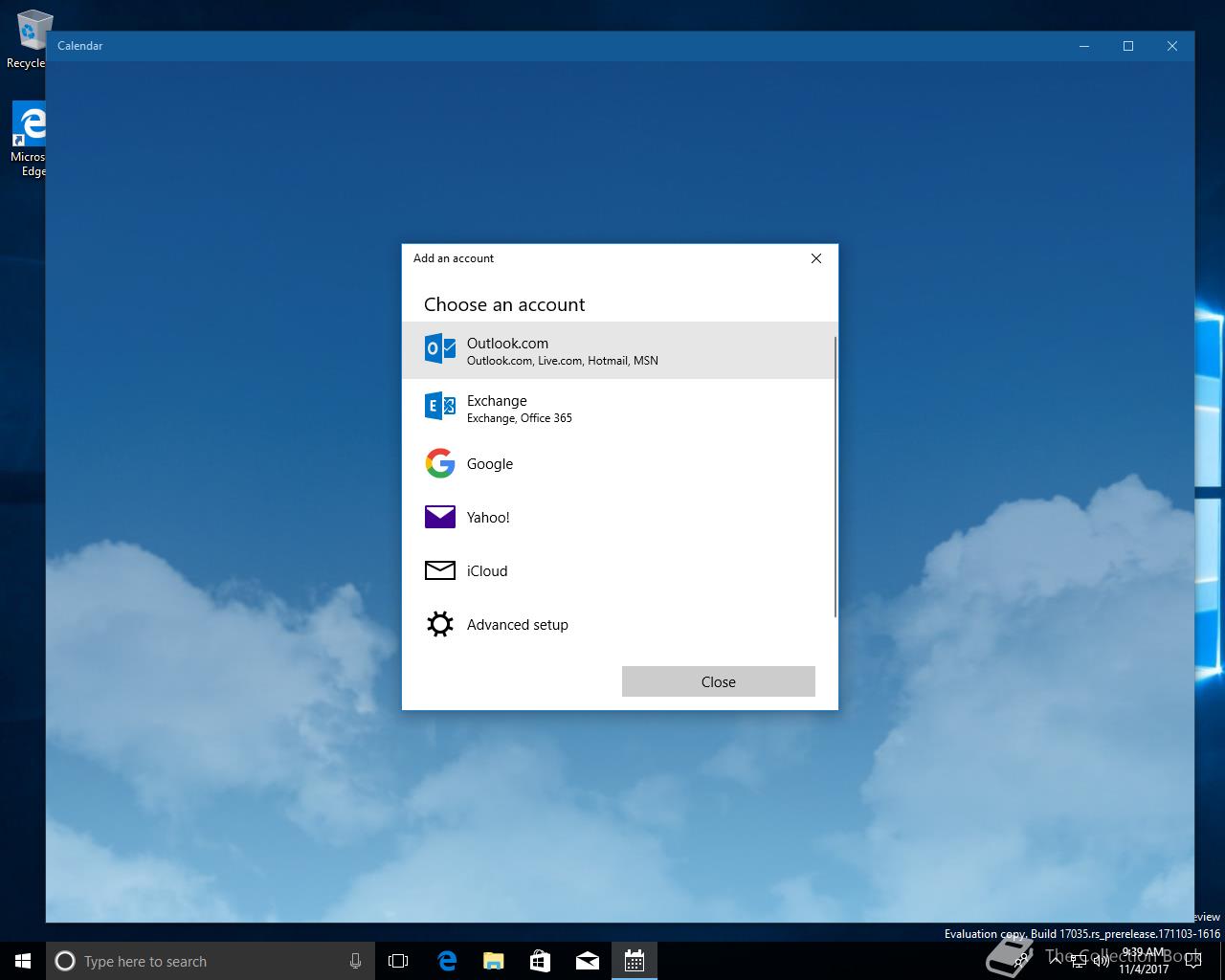Select the "Exchange, Office 365" subtitle
Screen dimensions: 1225x980
520,418
